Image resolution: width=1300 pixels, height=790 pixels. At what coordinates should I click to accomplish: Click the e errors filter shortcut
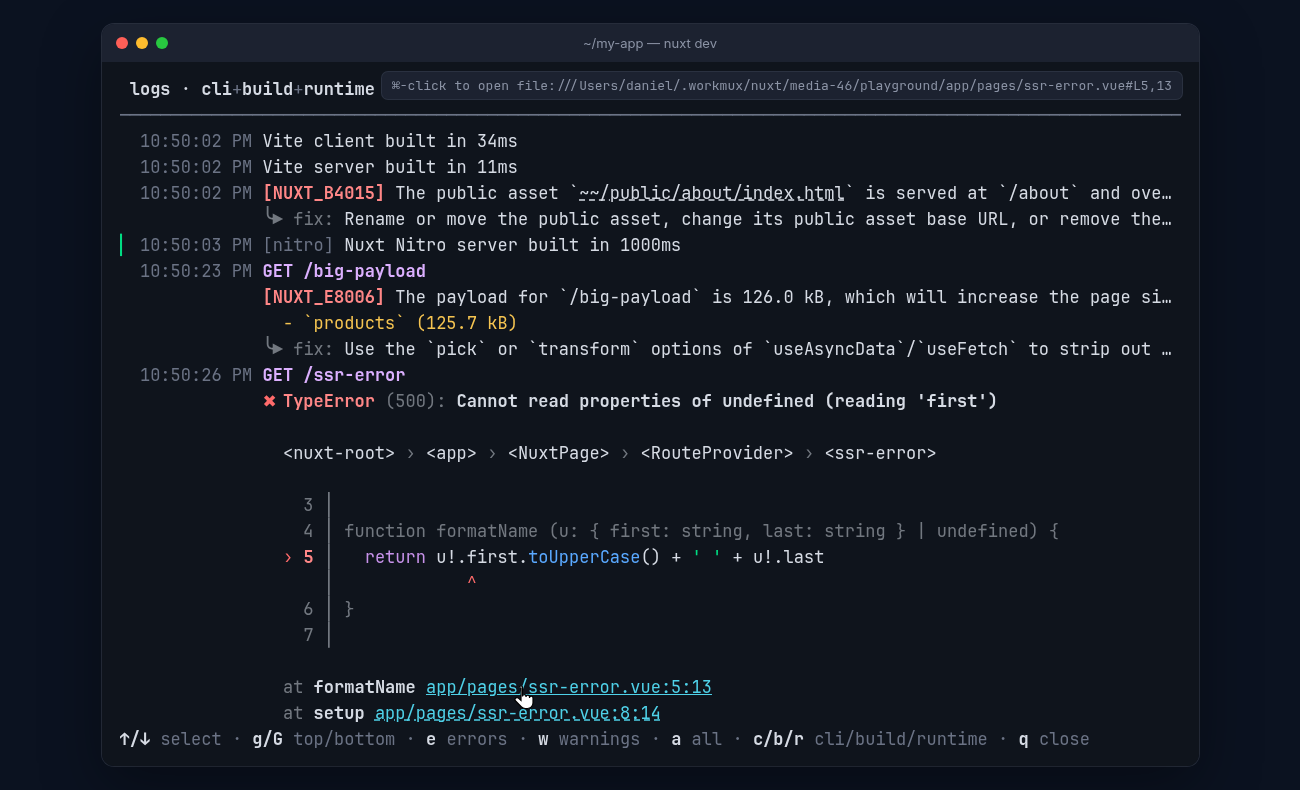(467, 739)
